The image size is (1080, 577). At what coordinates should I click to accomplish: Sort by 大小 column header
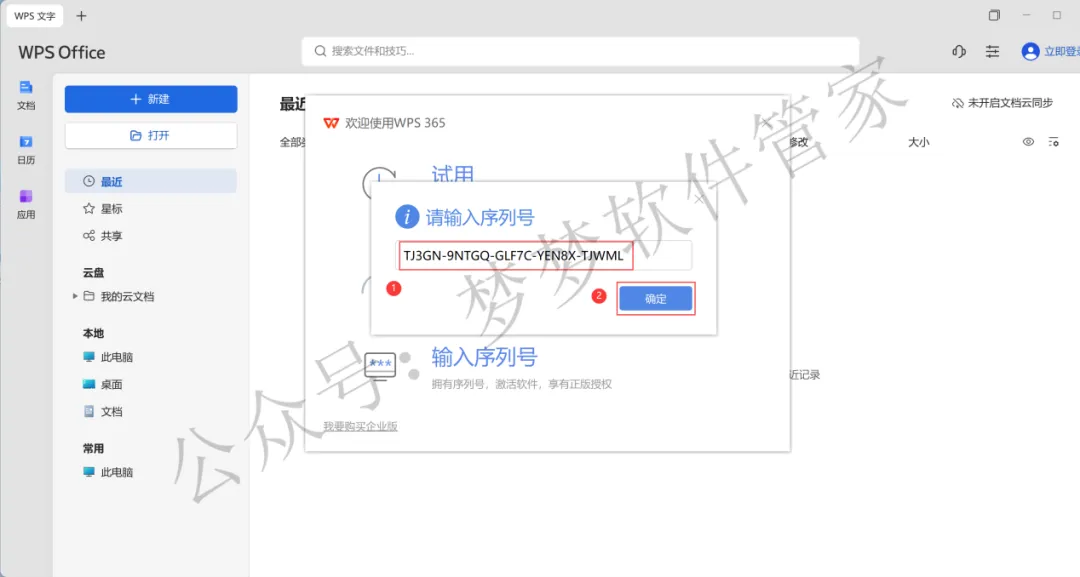click(x=919, y=142)
